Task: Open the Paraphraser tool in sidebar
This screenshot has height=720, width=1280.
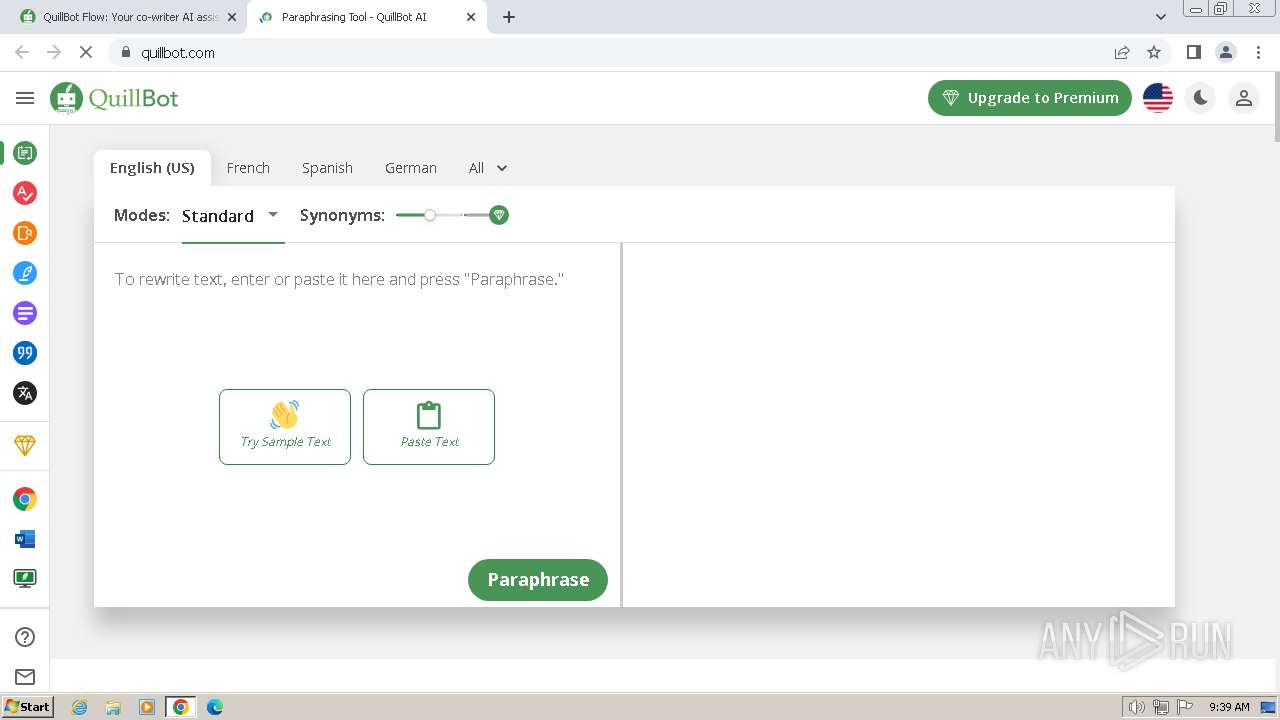Action: (25, 153)
